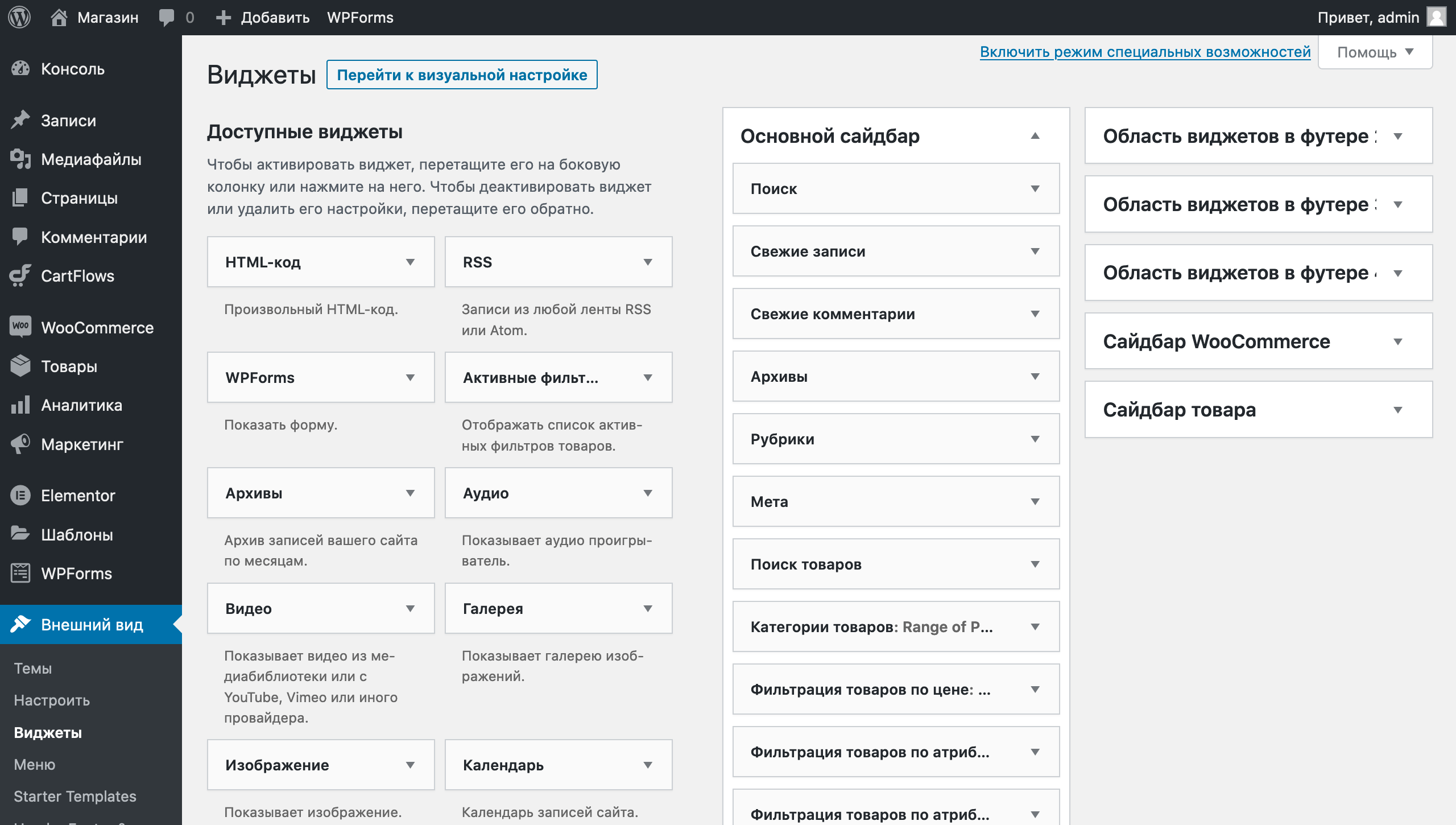The height and width of the screenshot is (825, 1456).
Task: Click Перейти к визуальной настройке button
Action: (x=462, y=74)
